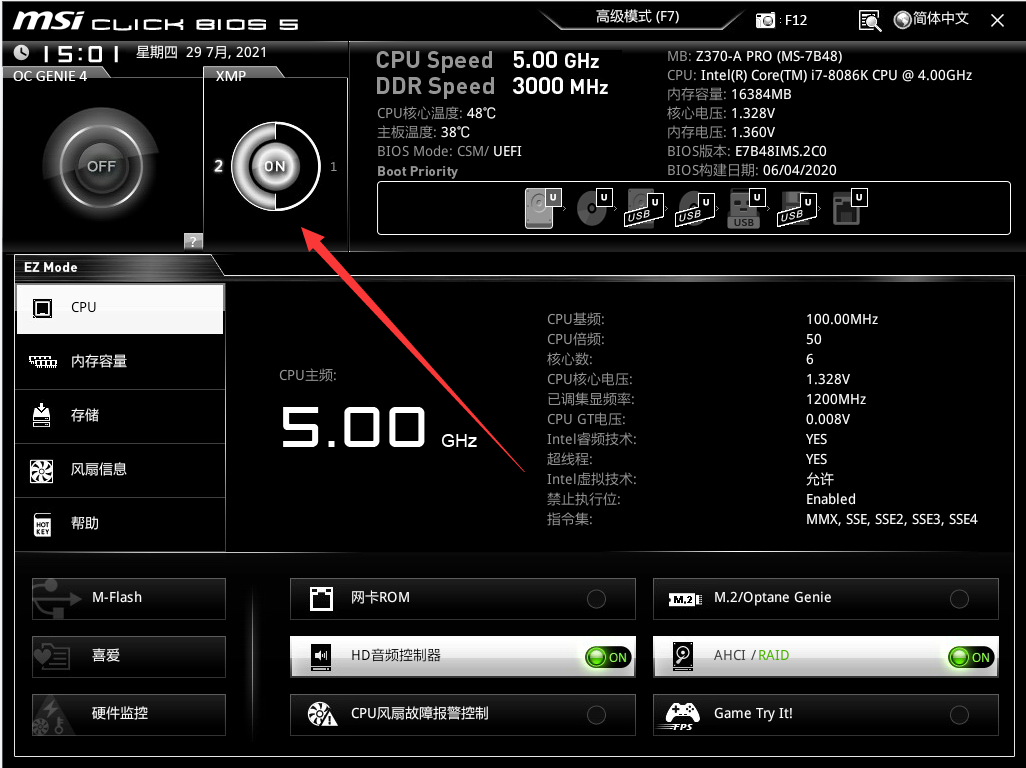Select the hard disk boot priority icon
Viewport: 1026px width, 768px height.
tap(542, 208)
